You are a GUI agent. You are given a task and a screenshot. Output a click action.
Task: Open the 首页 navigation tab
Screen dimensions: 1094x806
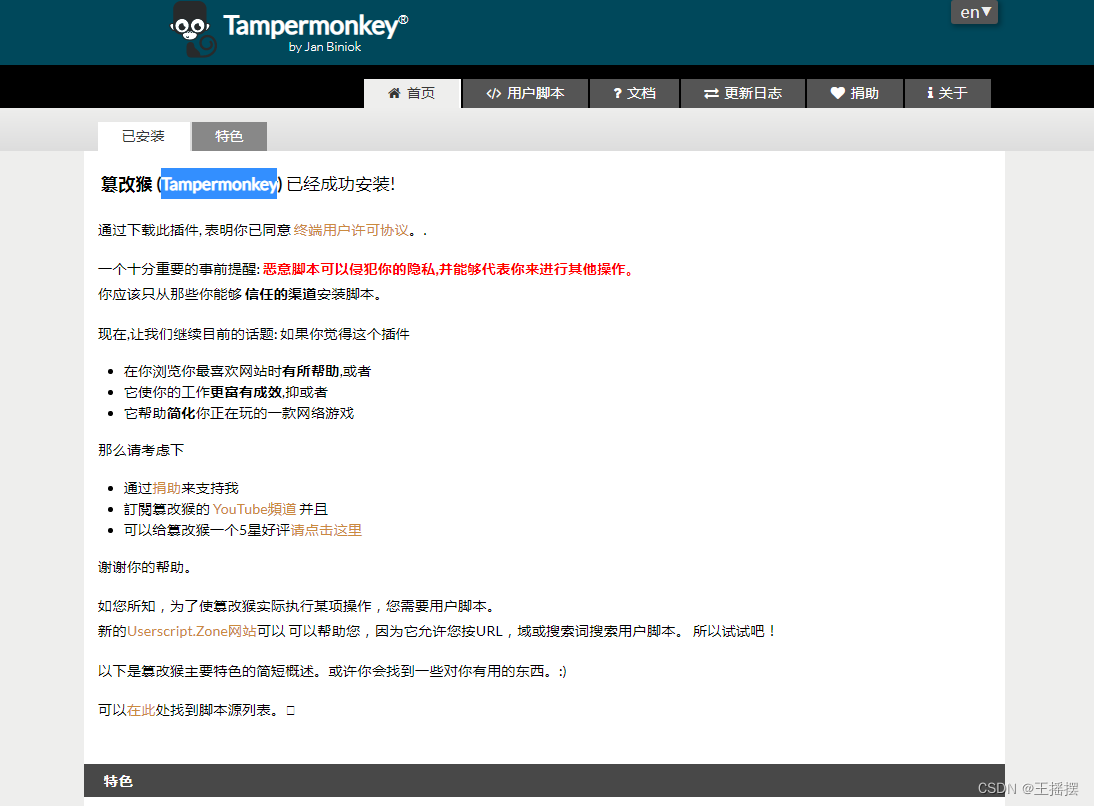[x=412, y=94]
